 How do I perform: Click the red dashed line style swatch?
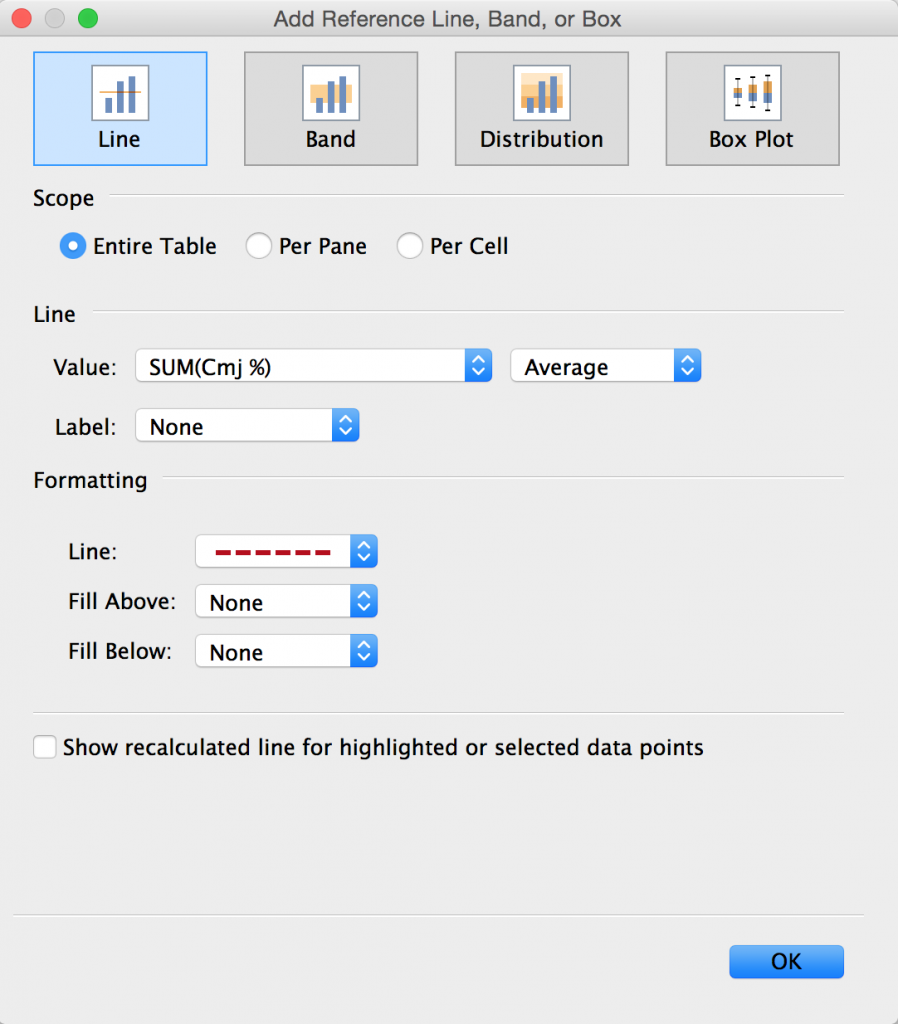(x=273, y=551)
